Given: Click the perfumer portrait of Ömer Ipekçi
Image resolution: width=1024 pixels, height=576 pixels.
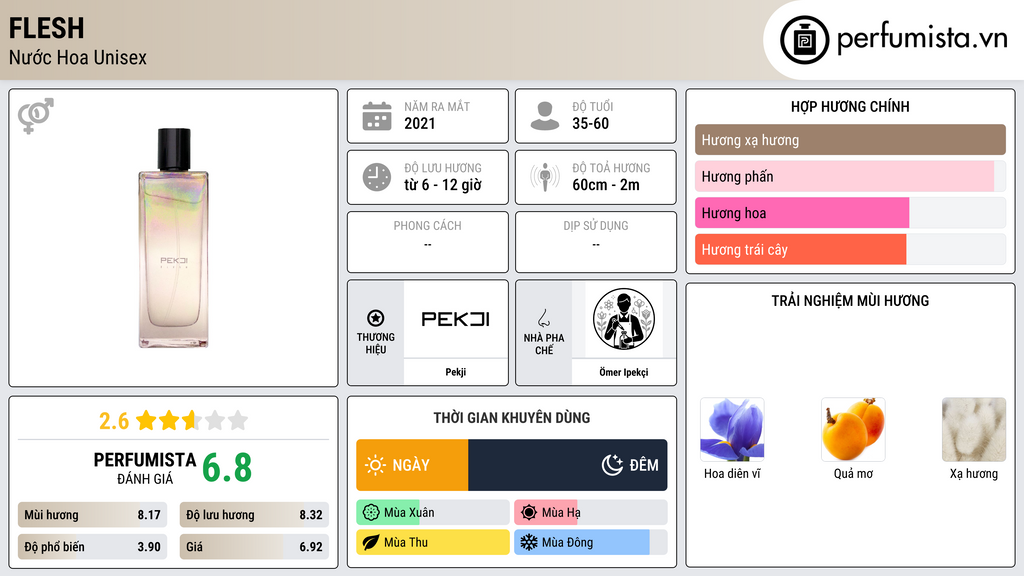Looking at the screenshot, I should pyautogui.click(x=624, y=319).
